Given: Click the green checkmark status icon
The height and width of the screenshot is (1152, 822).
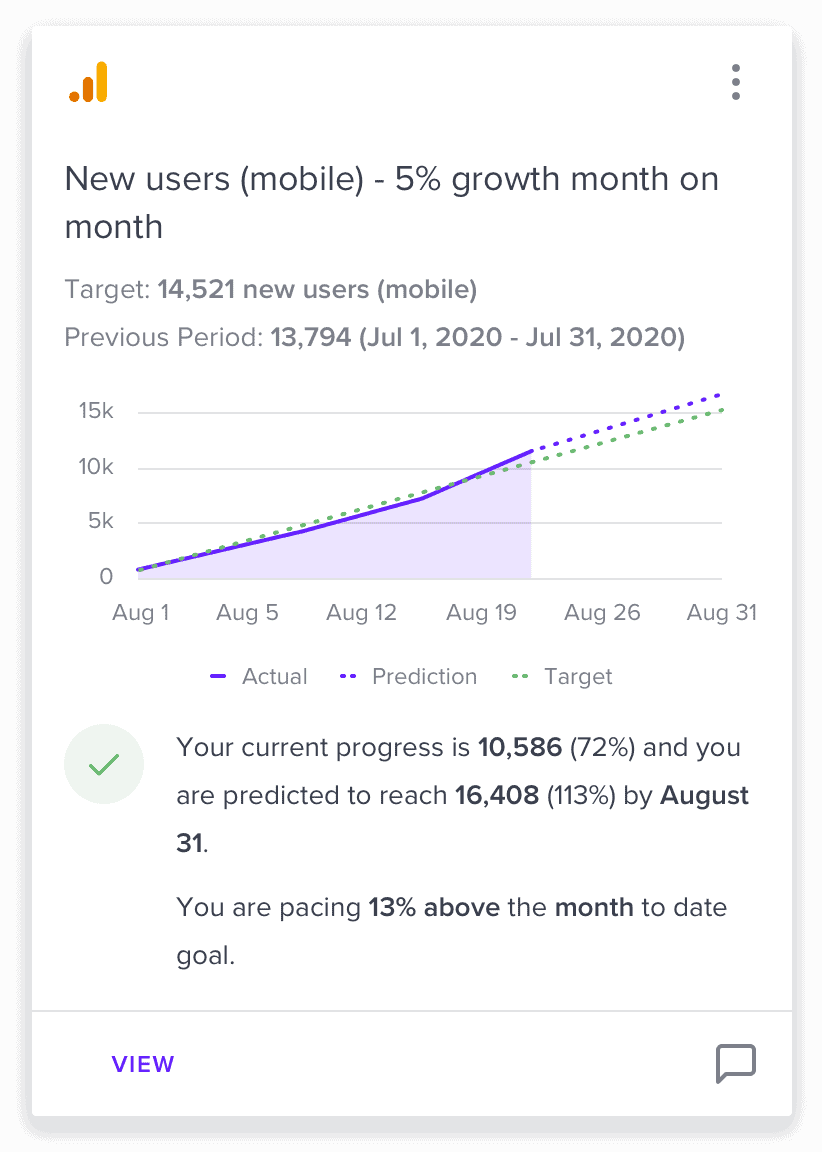Looking at the screenshot, I should tap(104, 764).
